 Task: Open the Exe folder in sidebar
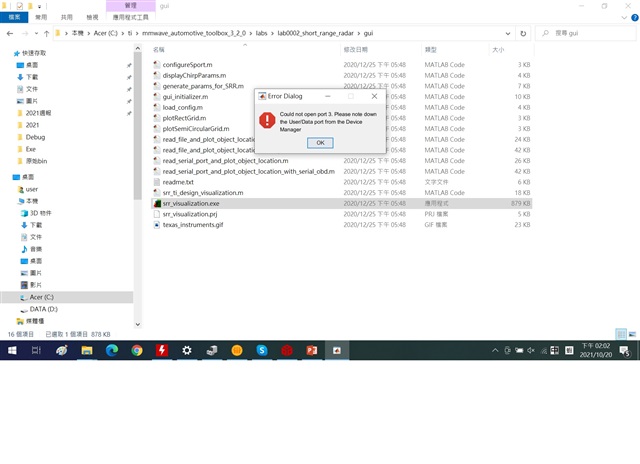tap(31, 149)
